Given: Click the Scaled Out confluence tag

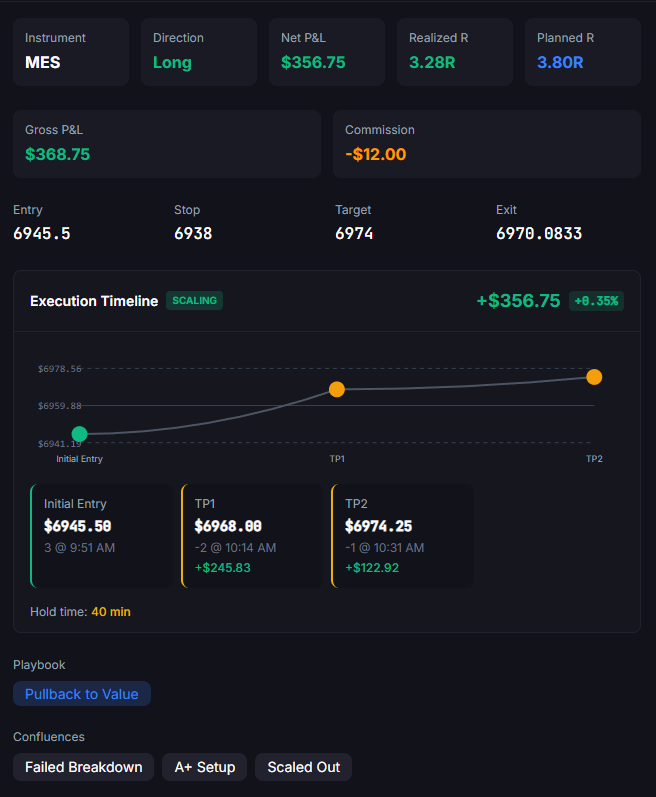Looking at the screenshot, I should tap(303, 767).
